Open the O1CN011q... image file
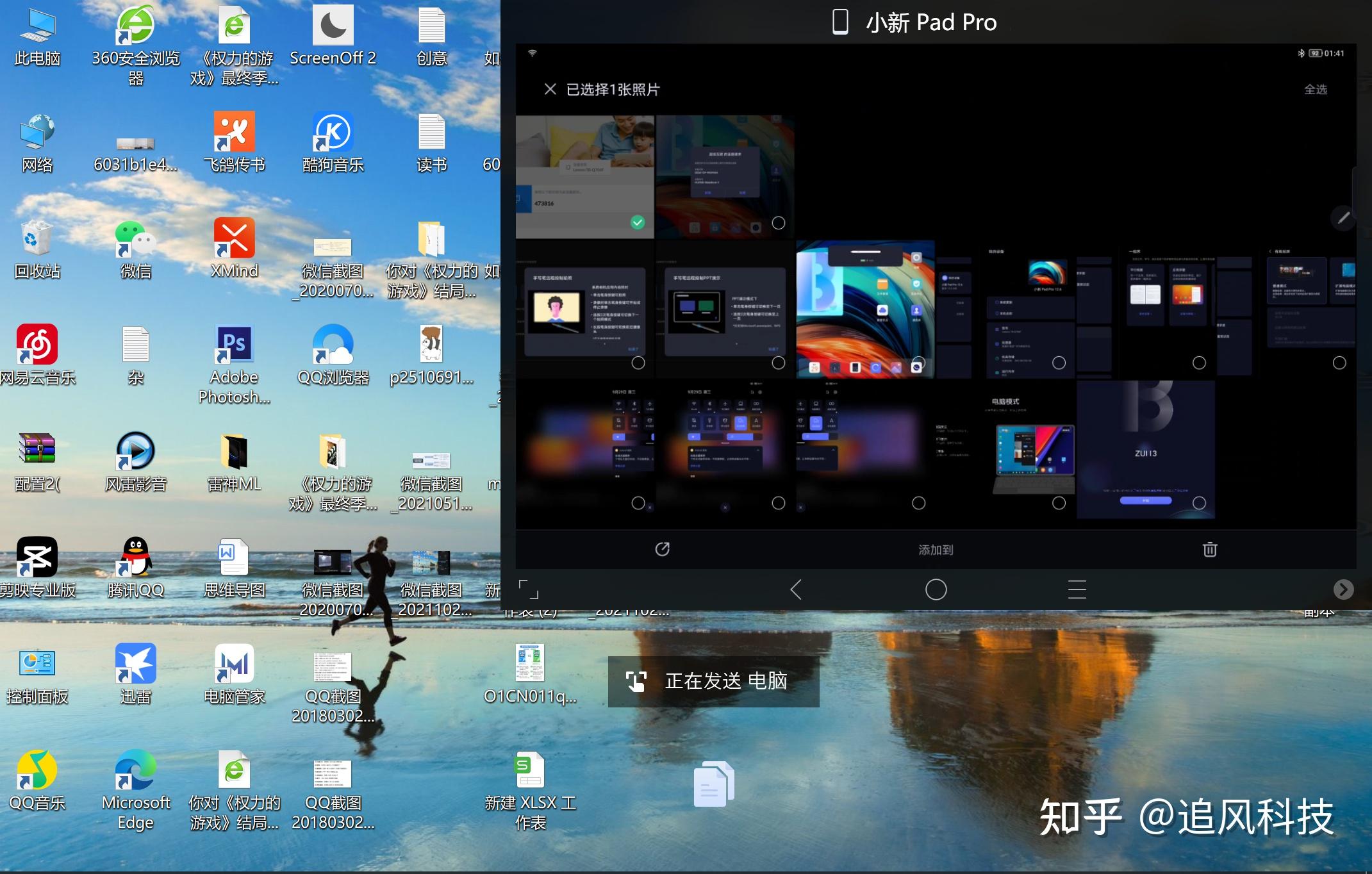 [530, 674]
